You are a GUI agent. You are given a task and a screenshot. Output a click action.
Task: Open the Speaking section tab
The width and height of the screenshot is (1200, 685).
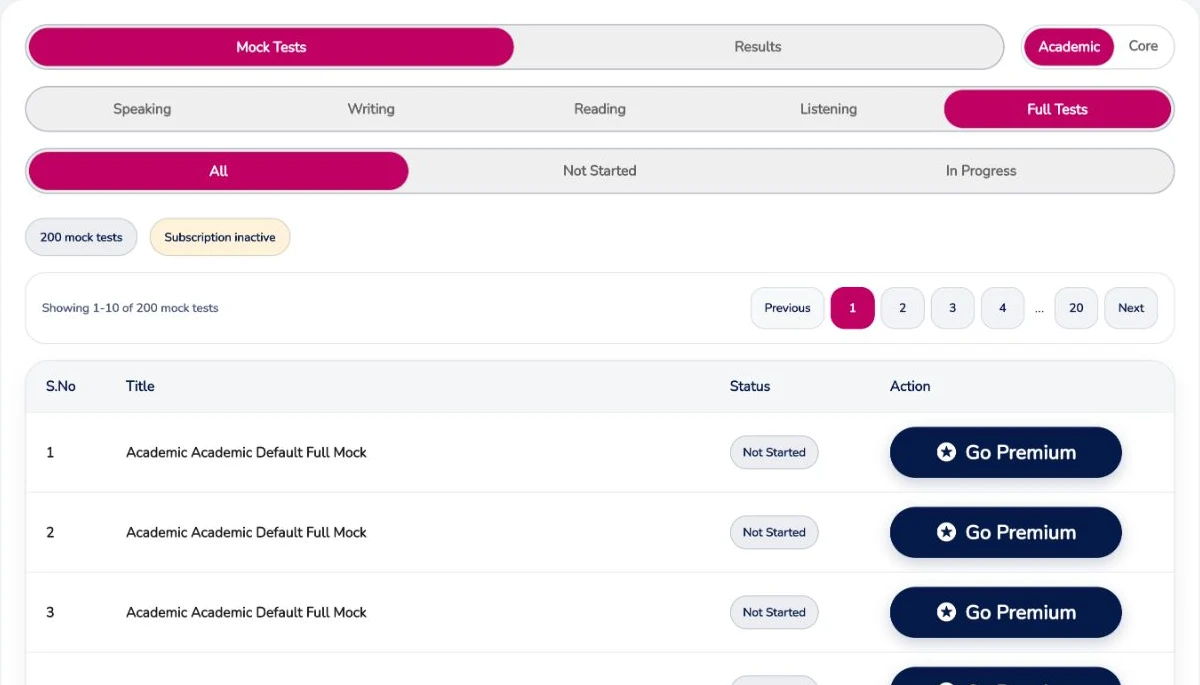[142, 109]
